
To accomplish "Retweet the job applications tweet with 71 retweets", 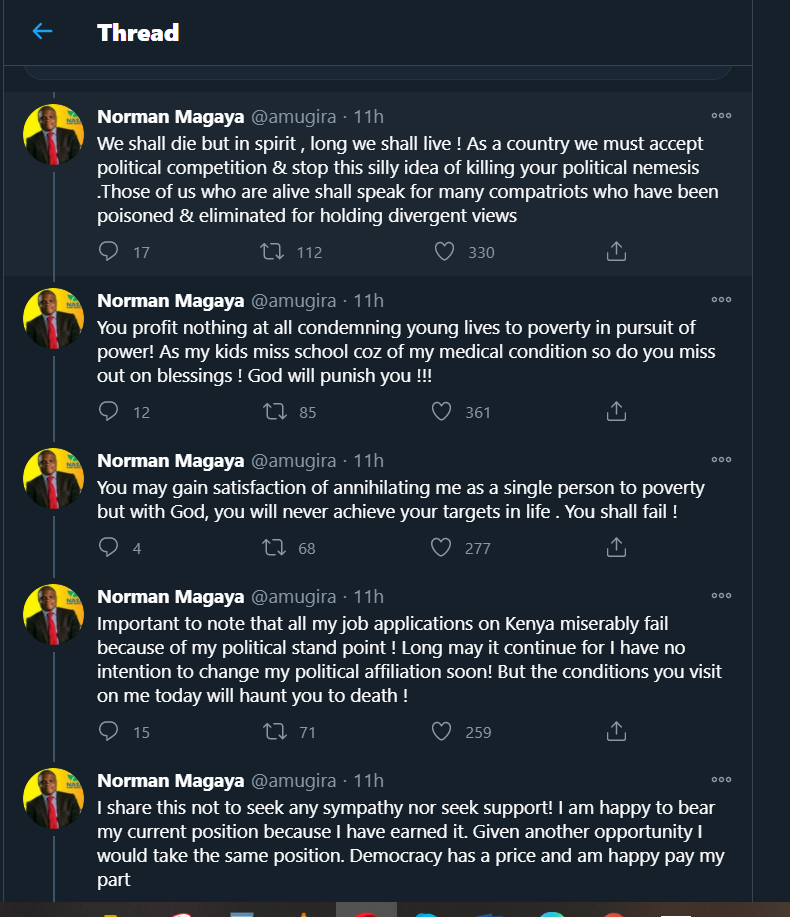I will point(272,731).
